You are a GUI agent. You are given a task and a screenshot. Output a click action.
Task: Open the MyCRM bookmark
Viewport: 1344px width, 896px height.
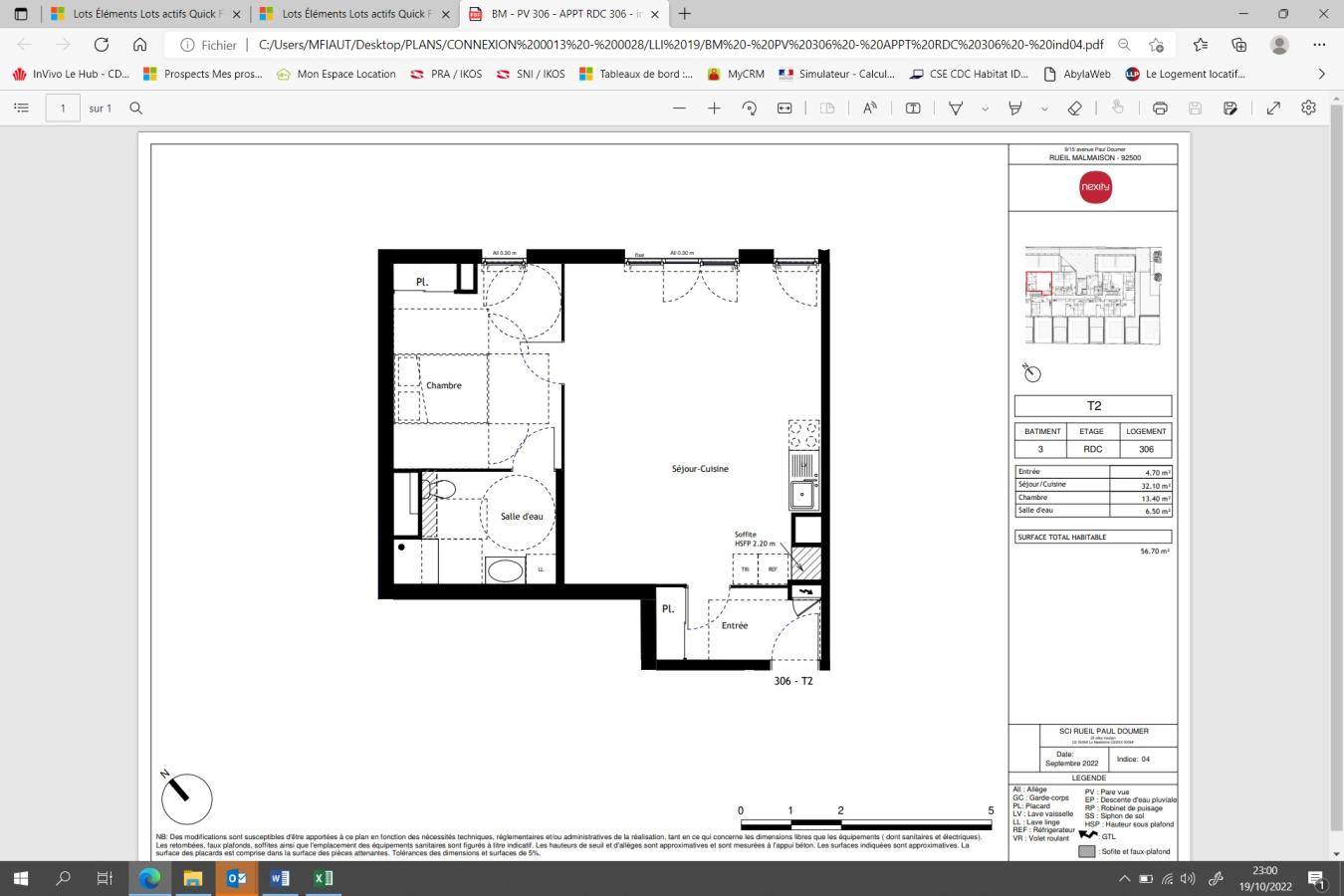tap(736, 74)
